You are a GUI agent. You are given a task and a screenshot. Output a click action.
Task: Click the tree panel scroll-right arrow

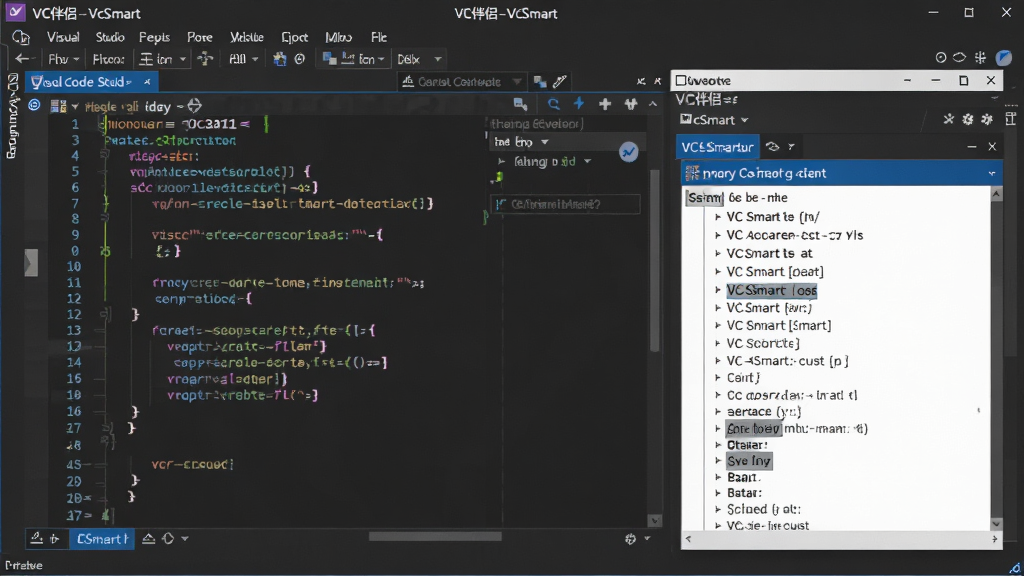tap(995, 539)
